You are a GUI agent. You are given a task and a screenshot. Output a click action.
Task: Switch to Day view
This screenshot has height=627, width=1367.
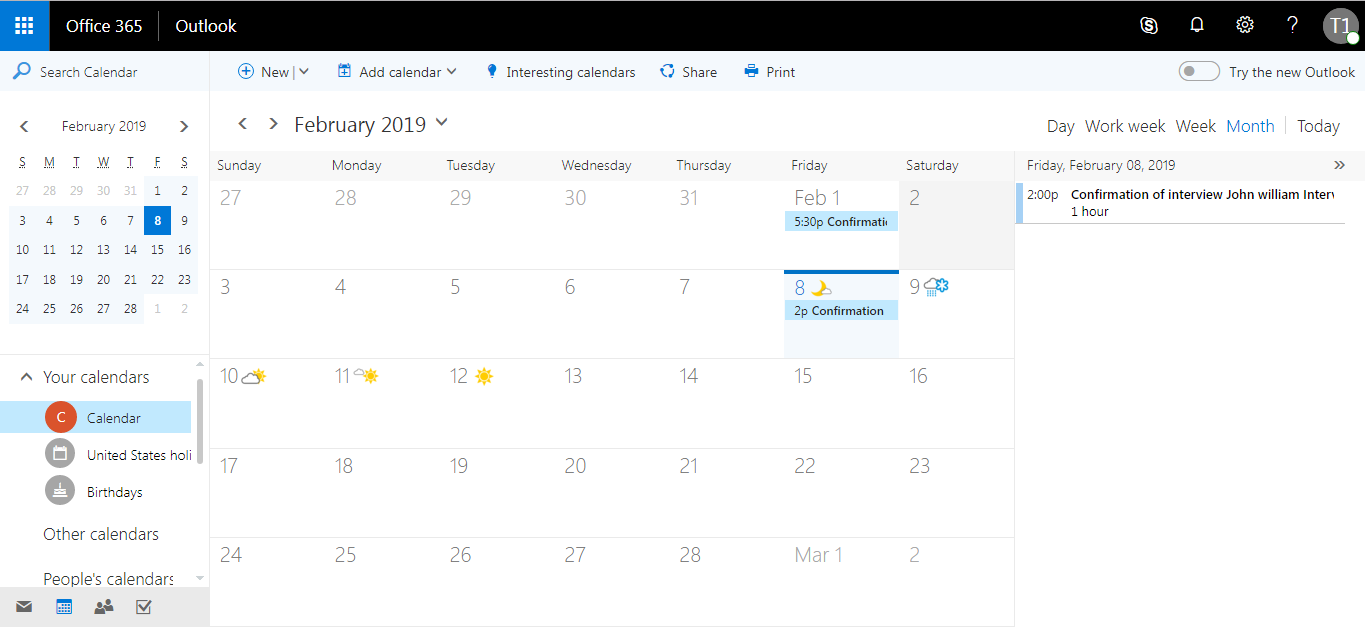point(1060,126)
